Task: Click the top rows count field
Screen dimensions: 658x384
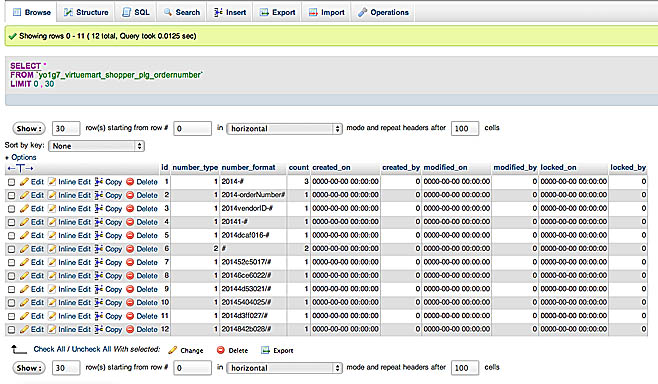Action: pos(66,128)
